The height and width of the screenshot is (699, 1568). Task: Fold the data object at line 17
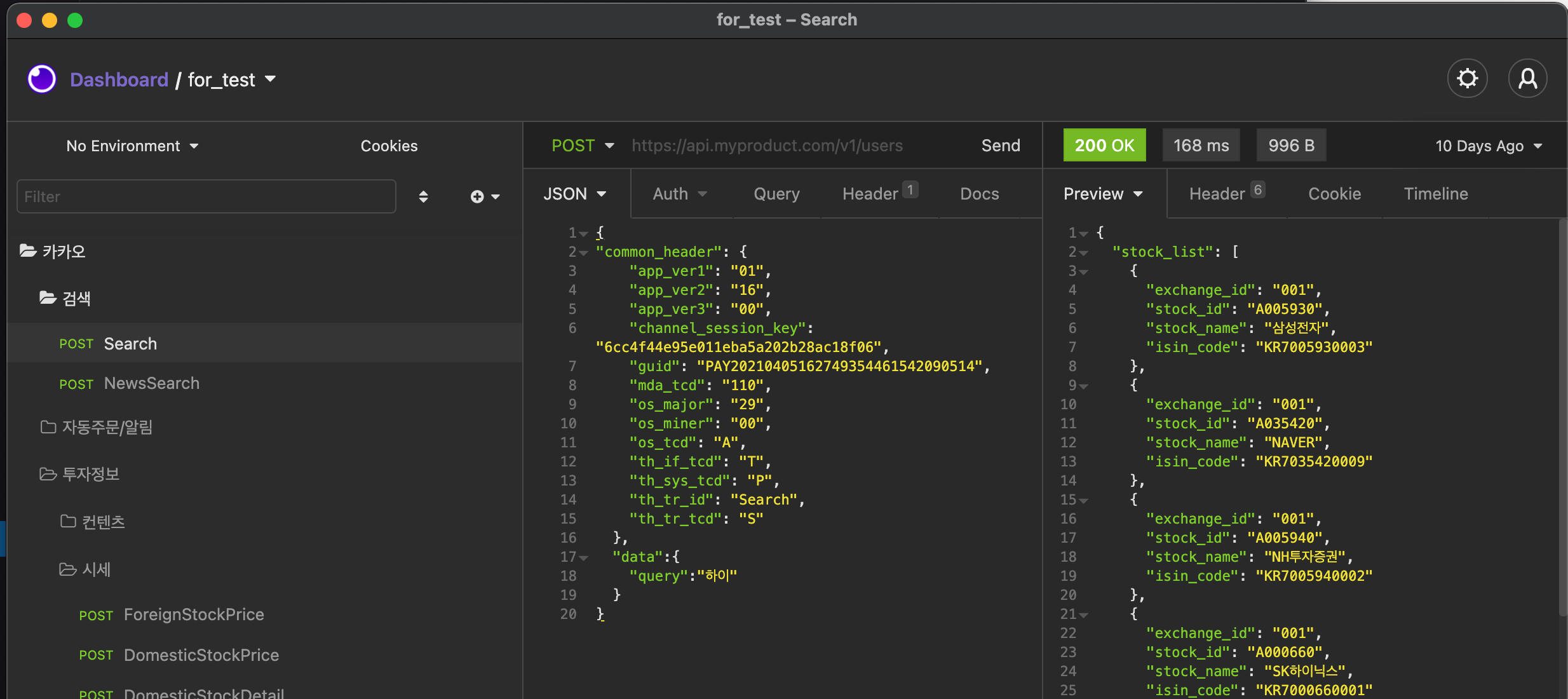(583, 558)
